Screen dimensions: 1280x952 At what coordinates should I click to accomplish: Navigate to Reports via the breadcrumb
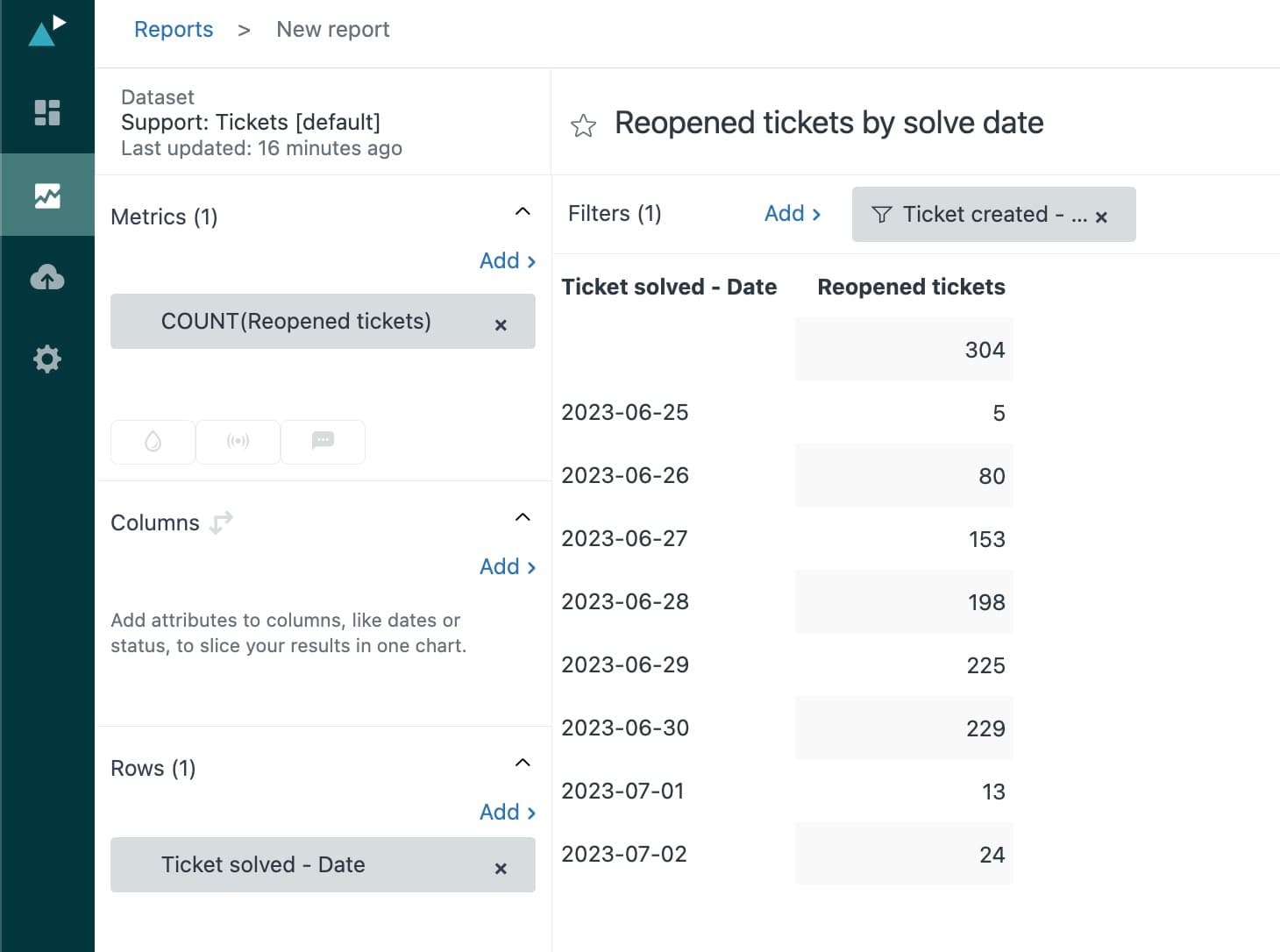tap(174, 29)
